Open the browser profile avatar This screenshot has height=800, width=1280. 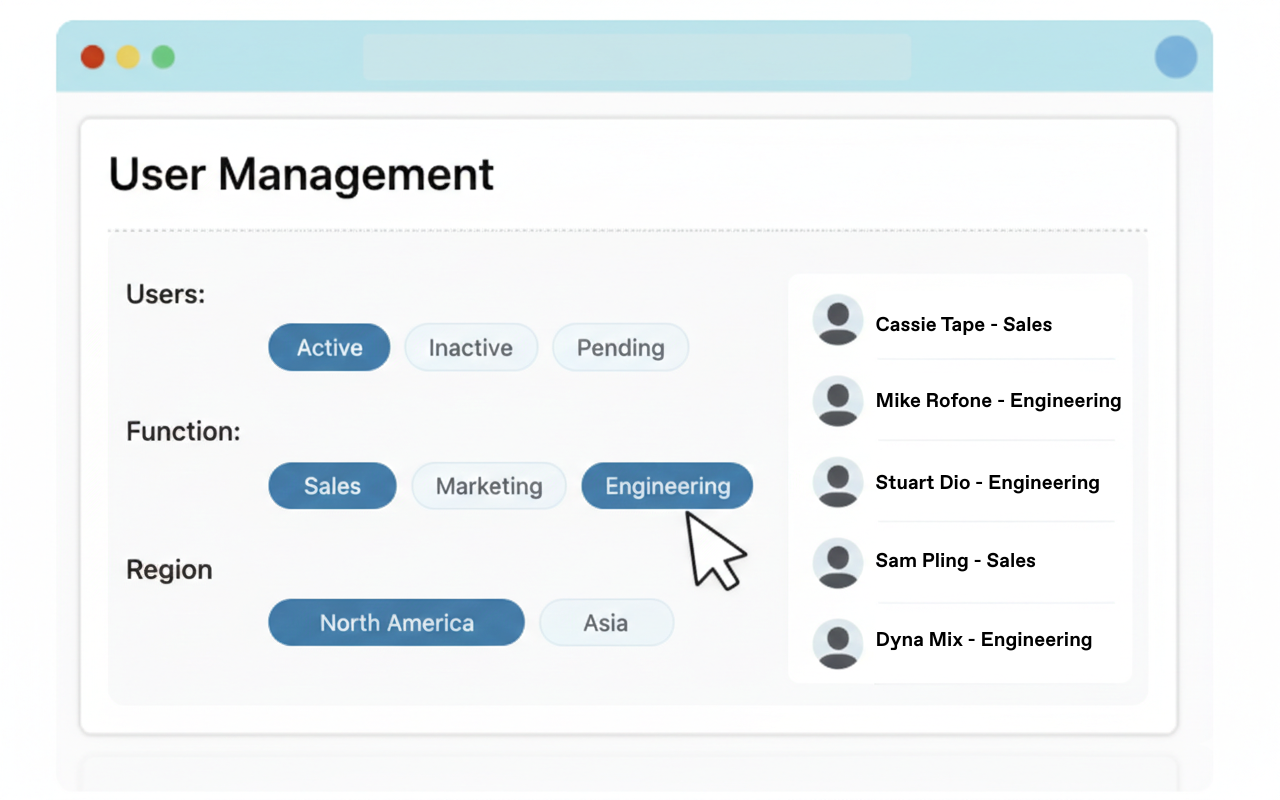[1176, 57]
